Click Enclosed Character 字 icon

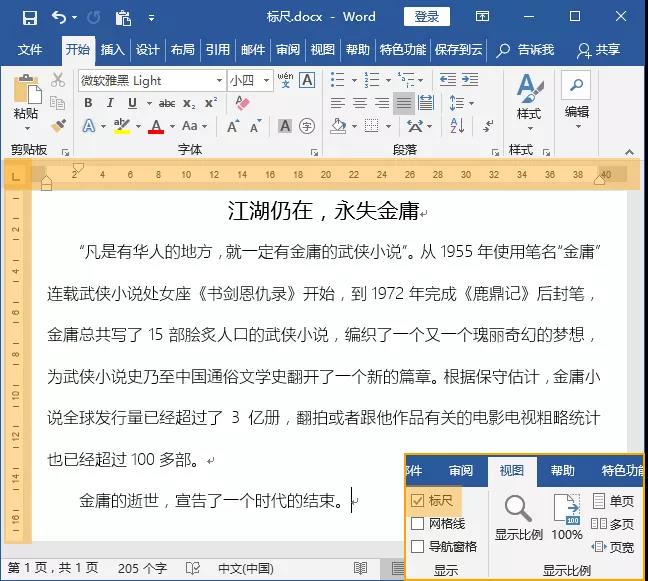(307, 126)
